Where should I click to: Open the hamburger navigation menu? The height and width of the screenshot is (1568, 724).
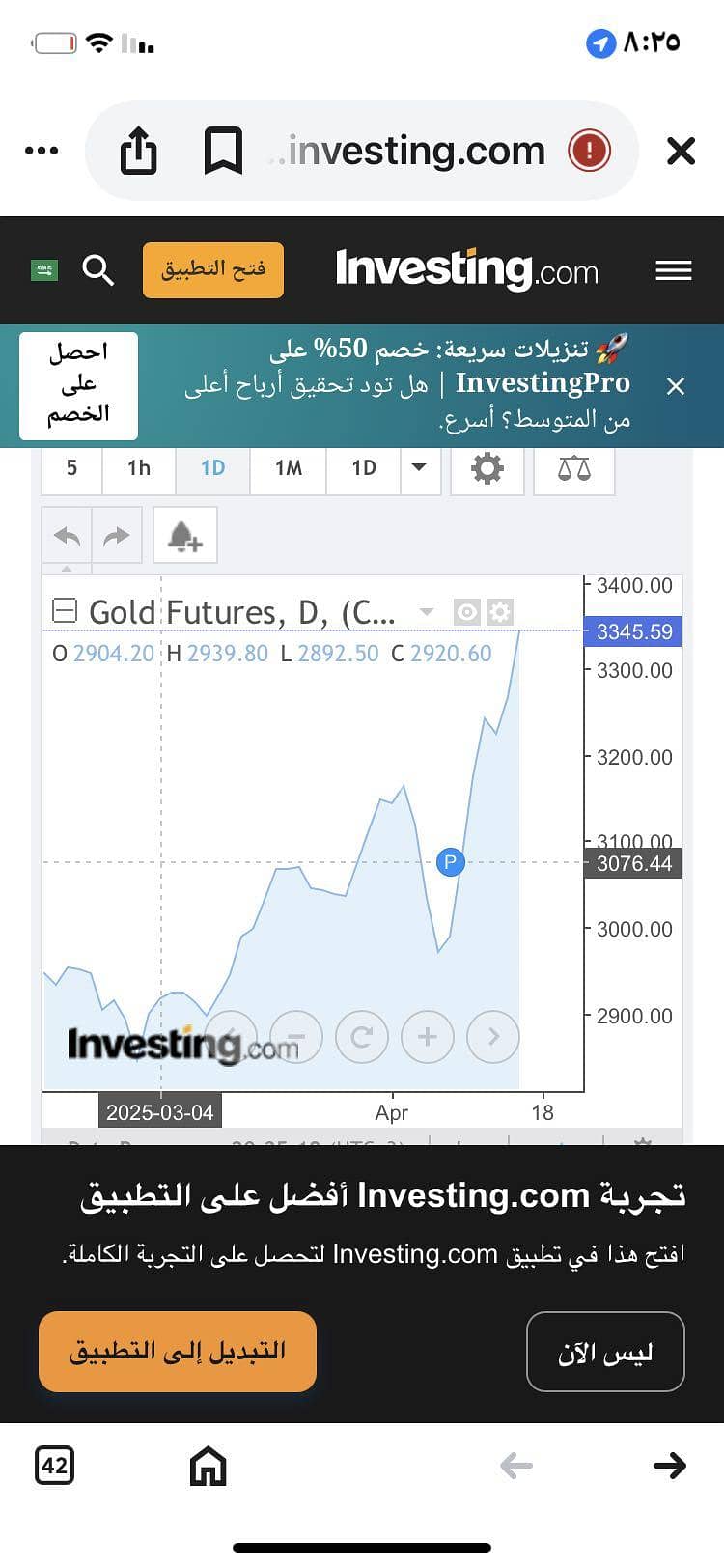[x=674, y=270]
